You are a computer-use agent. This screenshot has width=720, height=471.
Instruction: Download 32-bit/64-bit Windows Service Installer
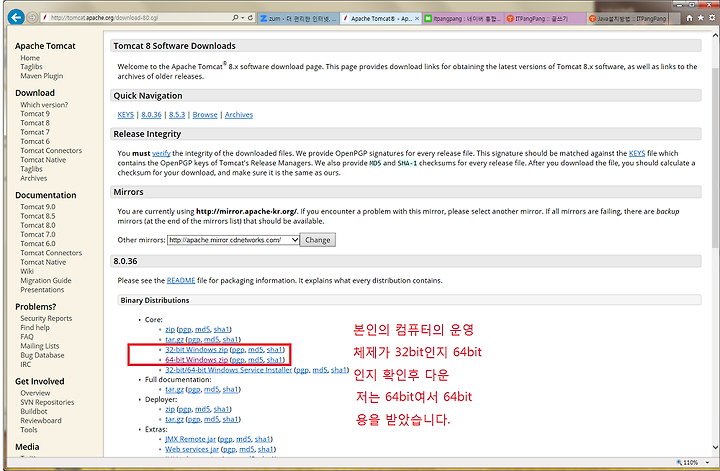[x=229, y=370]
